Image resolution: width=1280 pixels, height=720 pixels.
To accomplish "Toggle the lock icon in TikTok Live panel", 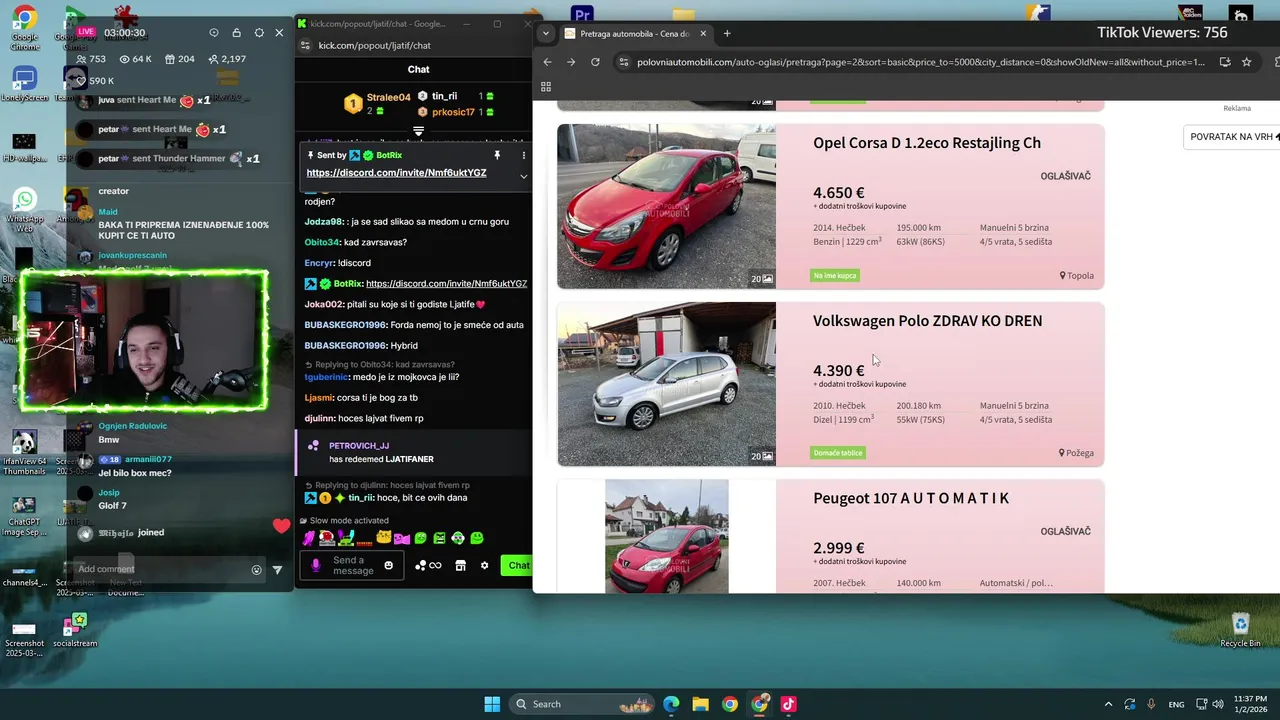I will (x=236, y=33).
